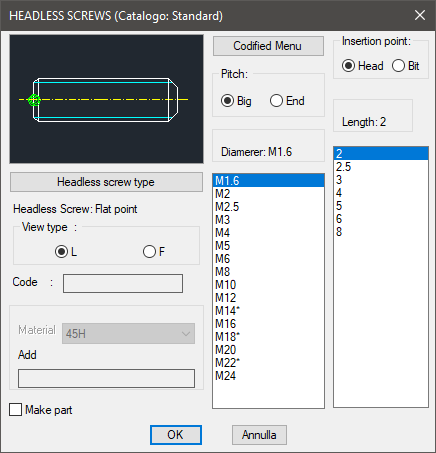Select the End pitch option

[287, 101]
